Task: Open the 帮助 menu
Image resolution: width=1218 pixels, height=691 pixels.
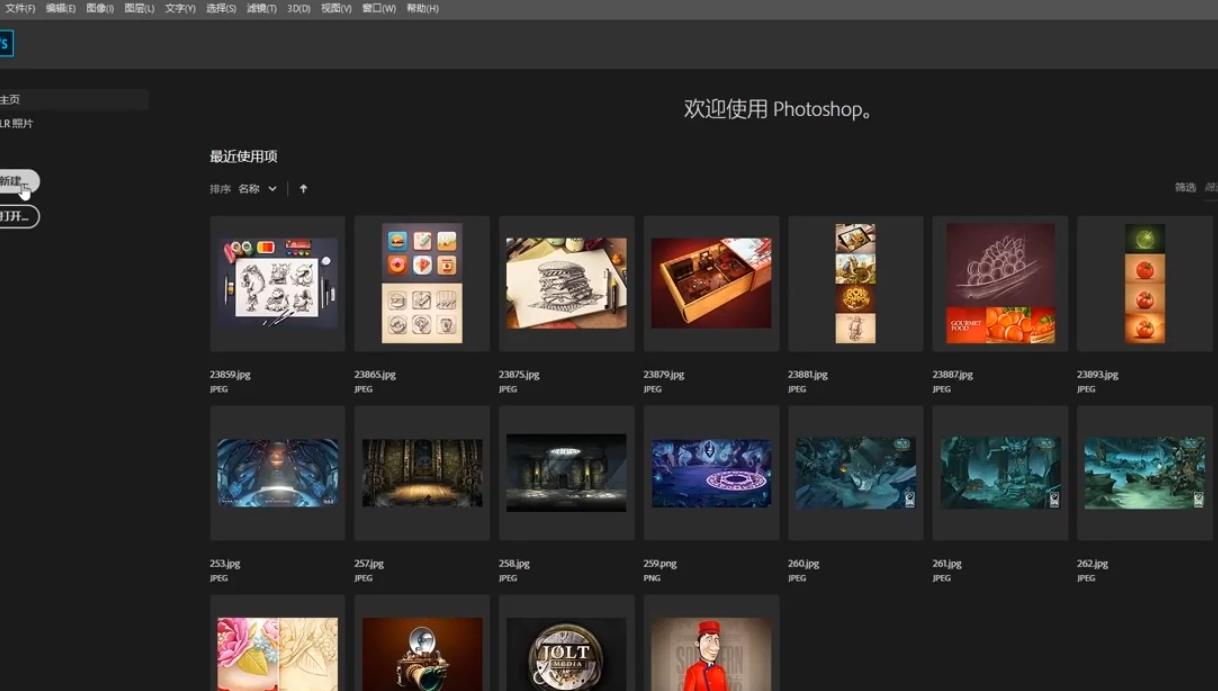Action: click(x=422, y=8)
